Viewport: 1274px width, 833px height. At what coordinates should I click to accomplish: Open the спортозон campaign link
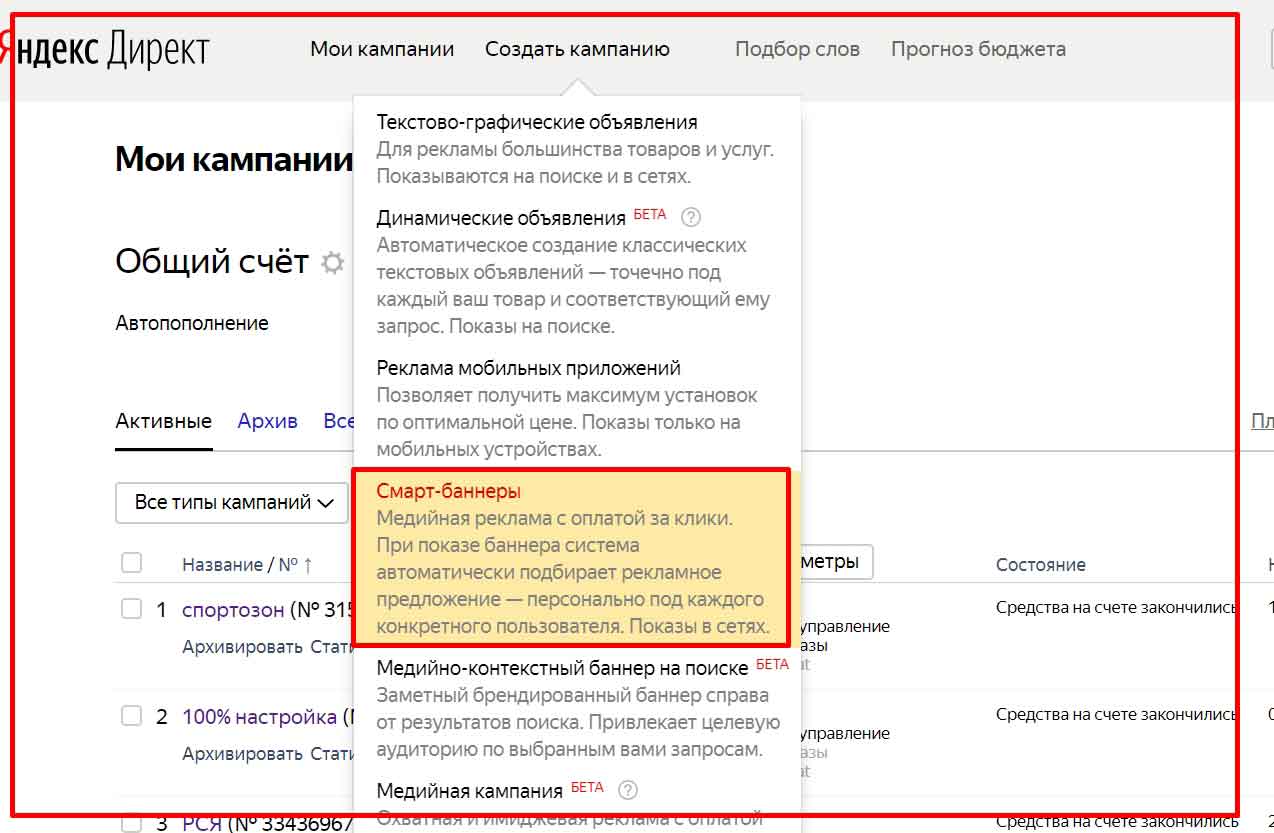[233, 609]
